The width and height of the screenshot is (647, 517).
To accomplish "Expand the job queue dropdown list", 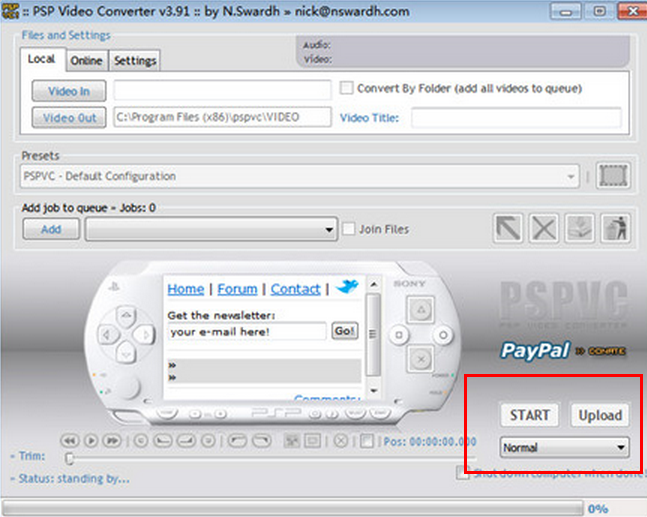I will (x=211, y=229).
